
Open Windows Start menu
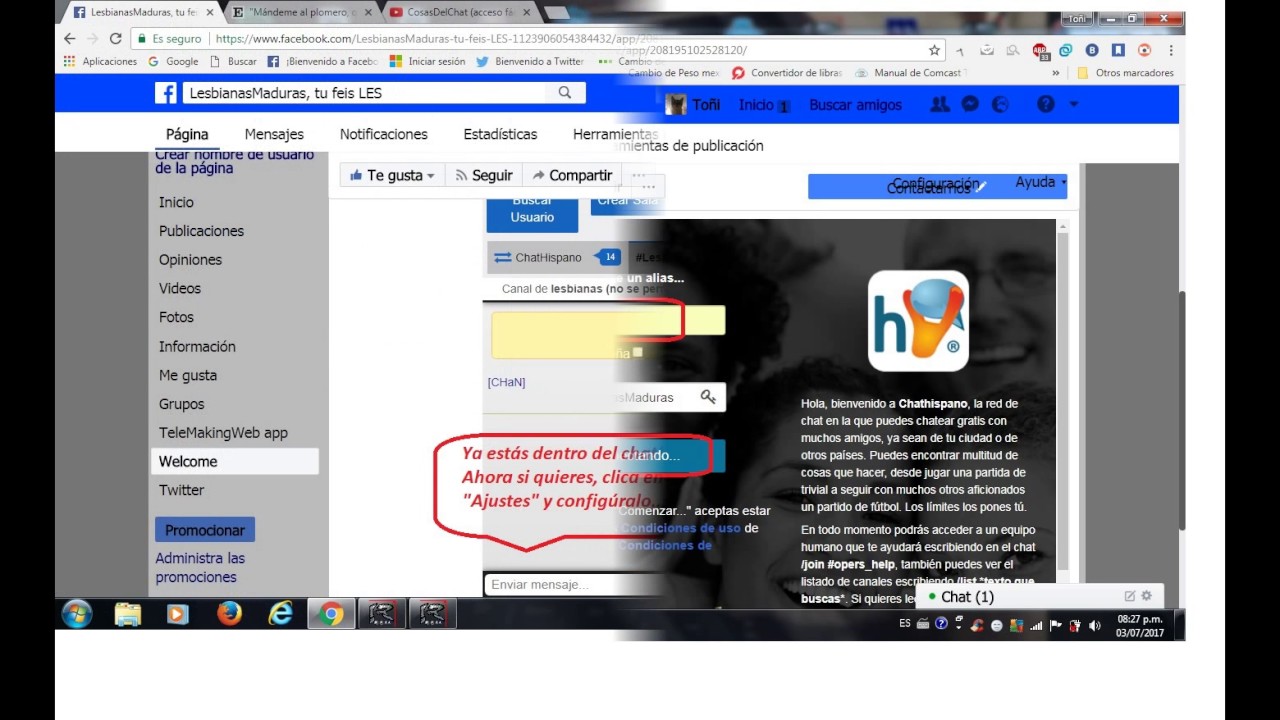tap(77, 613)
